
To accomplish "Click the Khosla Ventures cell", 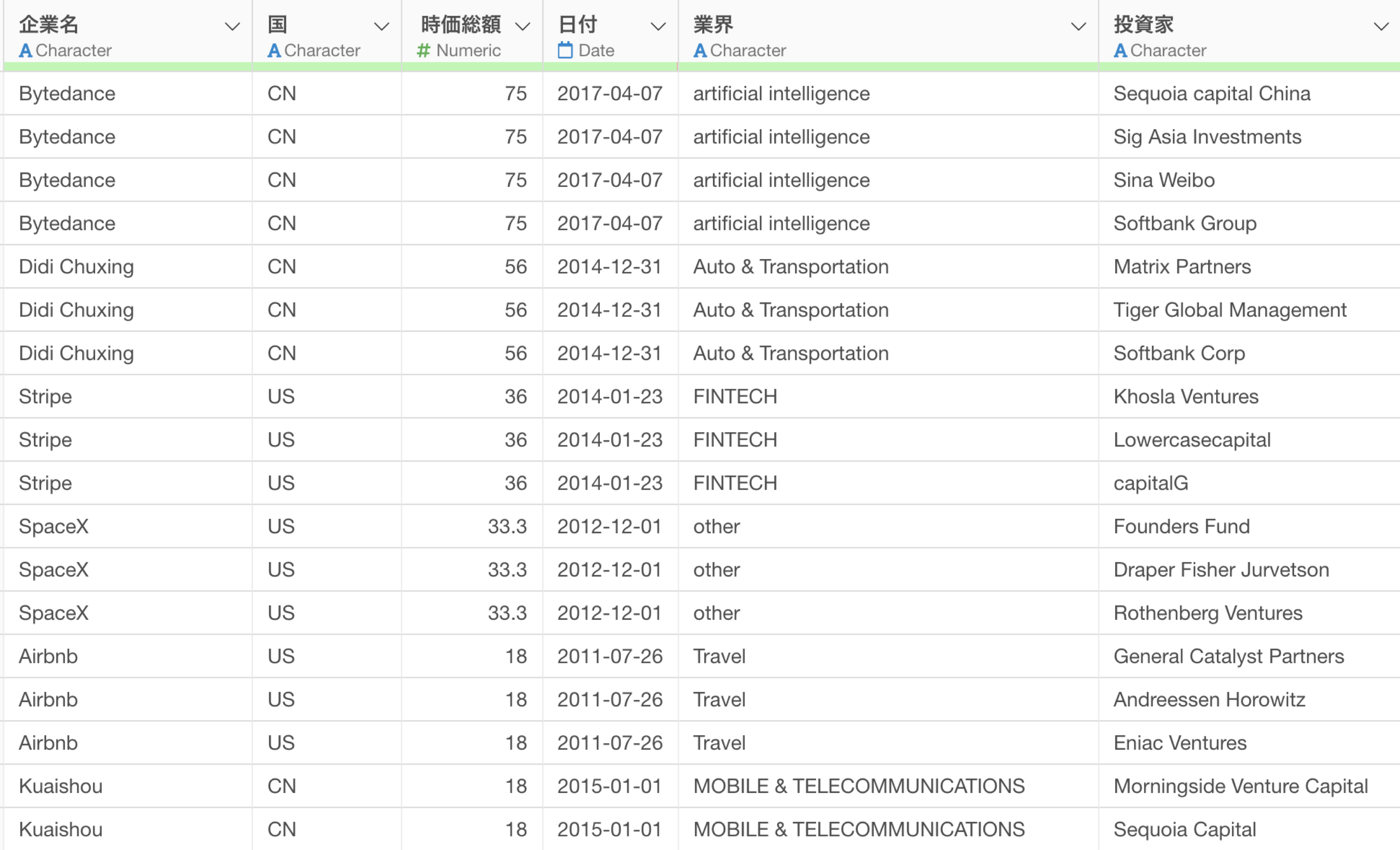I will pyautogui.click(x=1249, y=397).
